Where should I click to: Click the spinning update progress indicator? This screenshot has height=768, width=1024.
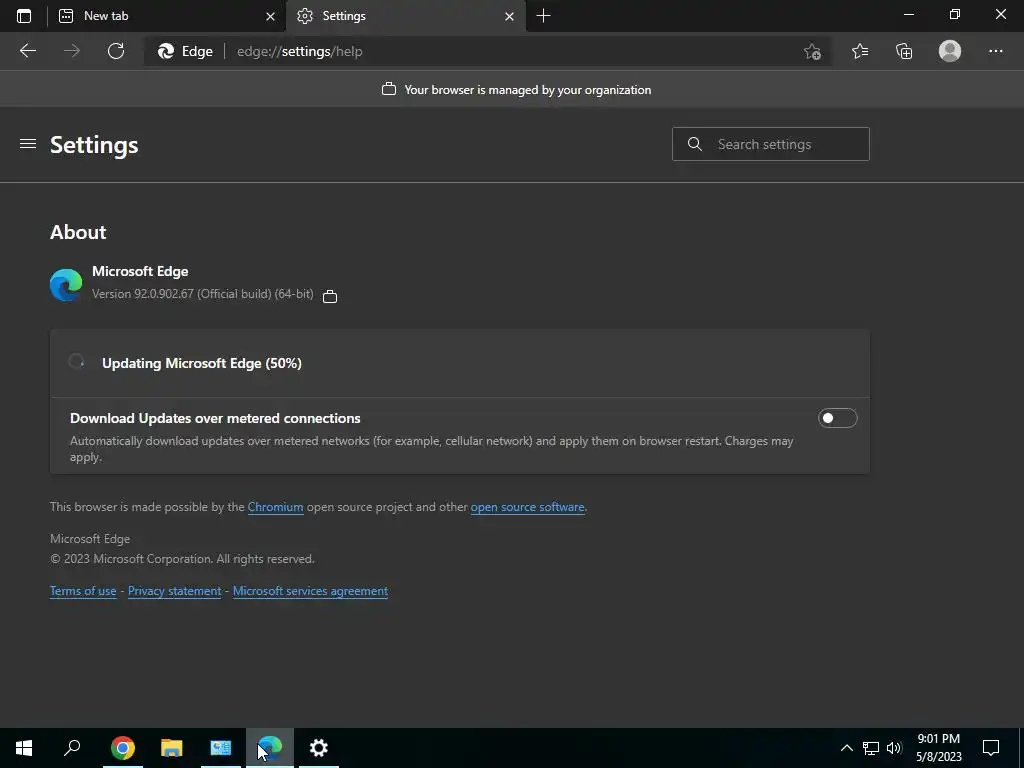pos(76,362)
